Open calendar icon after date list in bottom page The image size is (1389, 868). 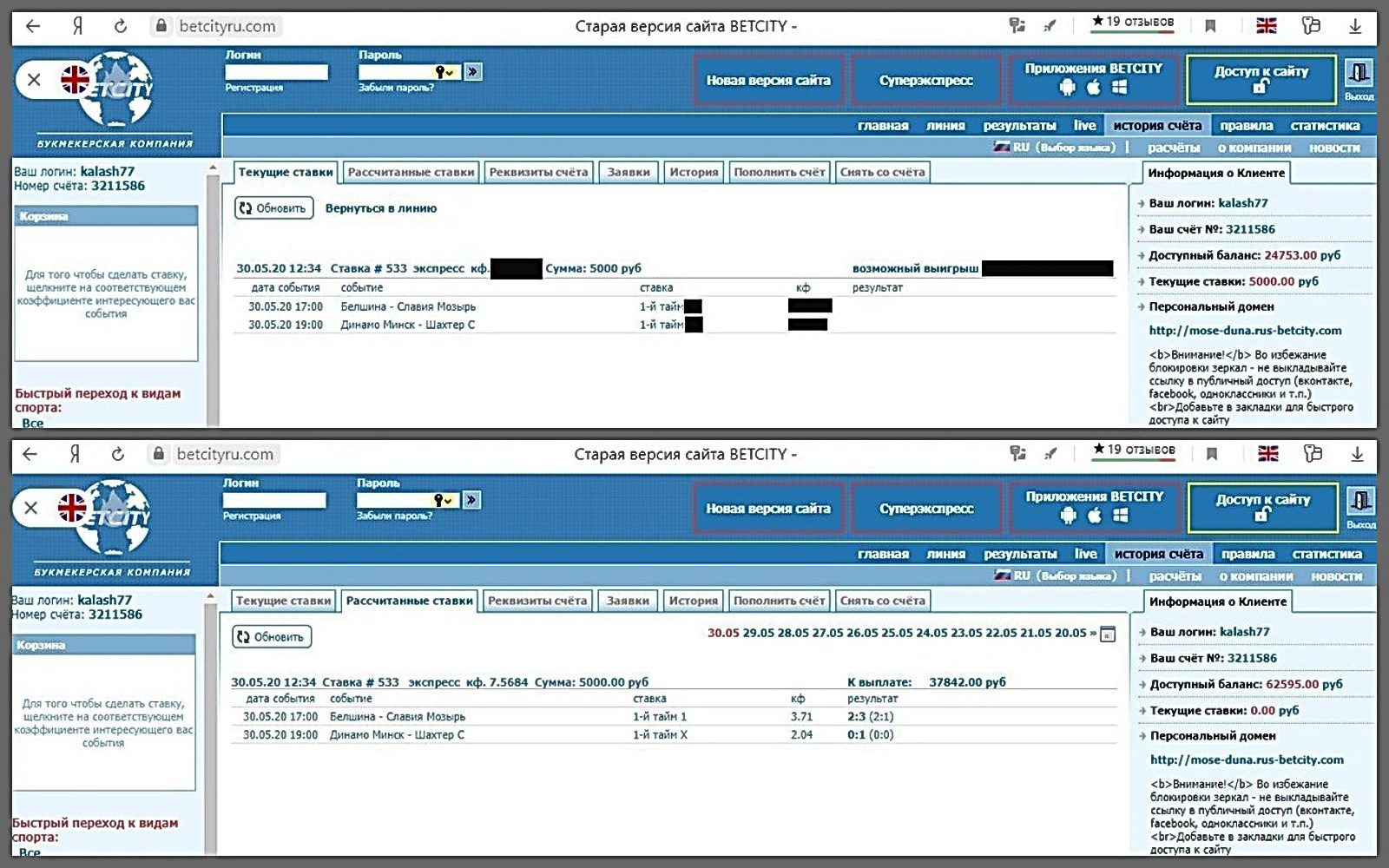(x=1107, y=635)
